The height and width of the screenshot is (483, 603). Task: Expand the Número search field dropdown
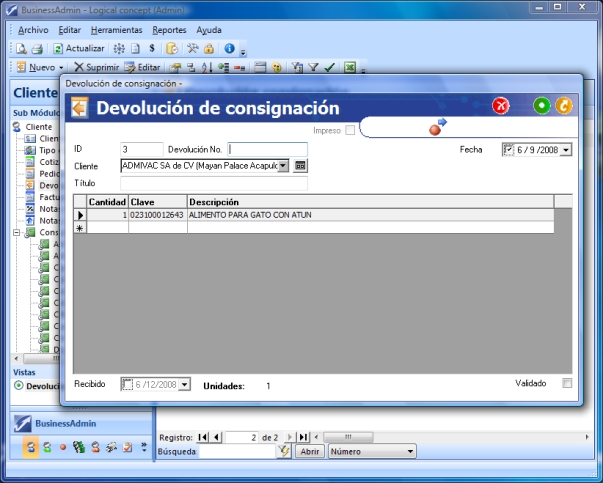(411, 452)
